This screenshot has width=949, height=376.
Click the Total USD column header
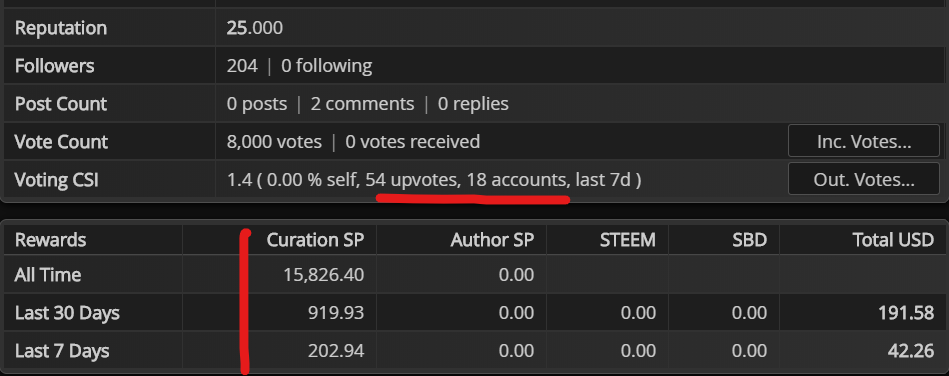click(893, 240)
